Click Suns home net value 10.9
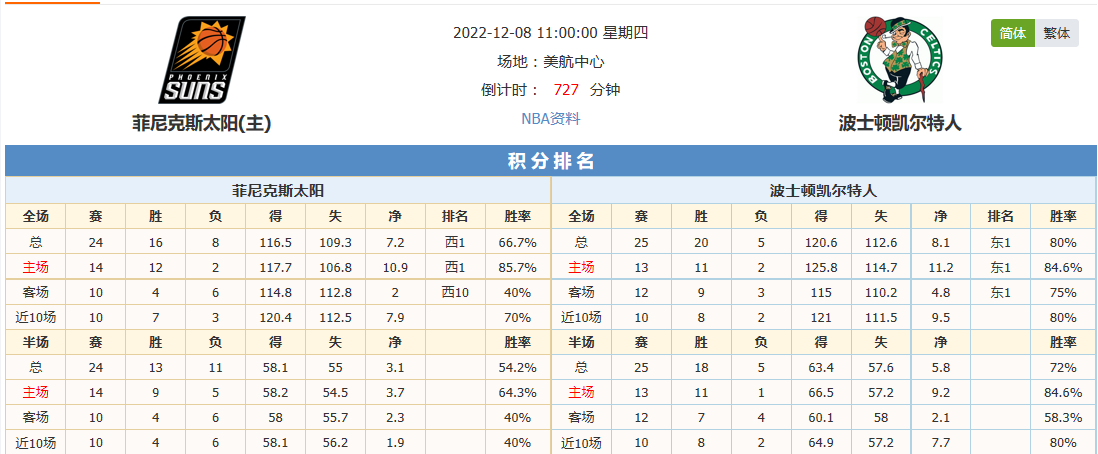The height and width of the screenshot is (454, 1098). click(396, 268)
